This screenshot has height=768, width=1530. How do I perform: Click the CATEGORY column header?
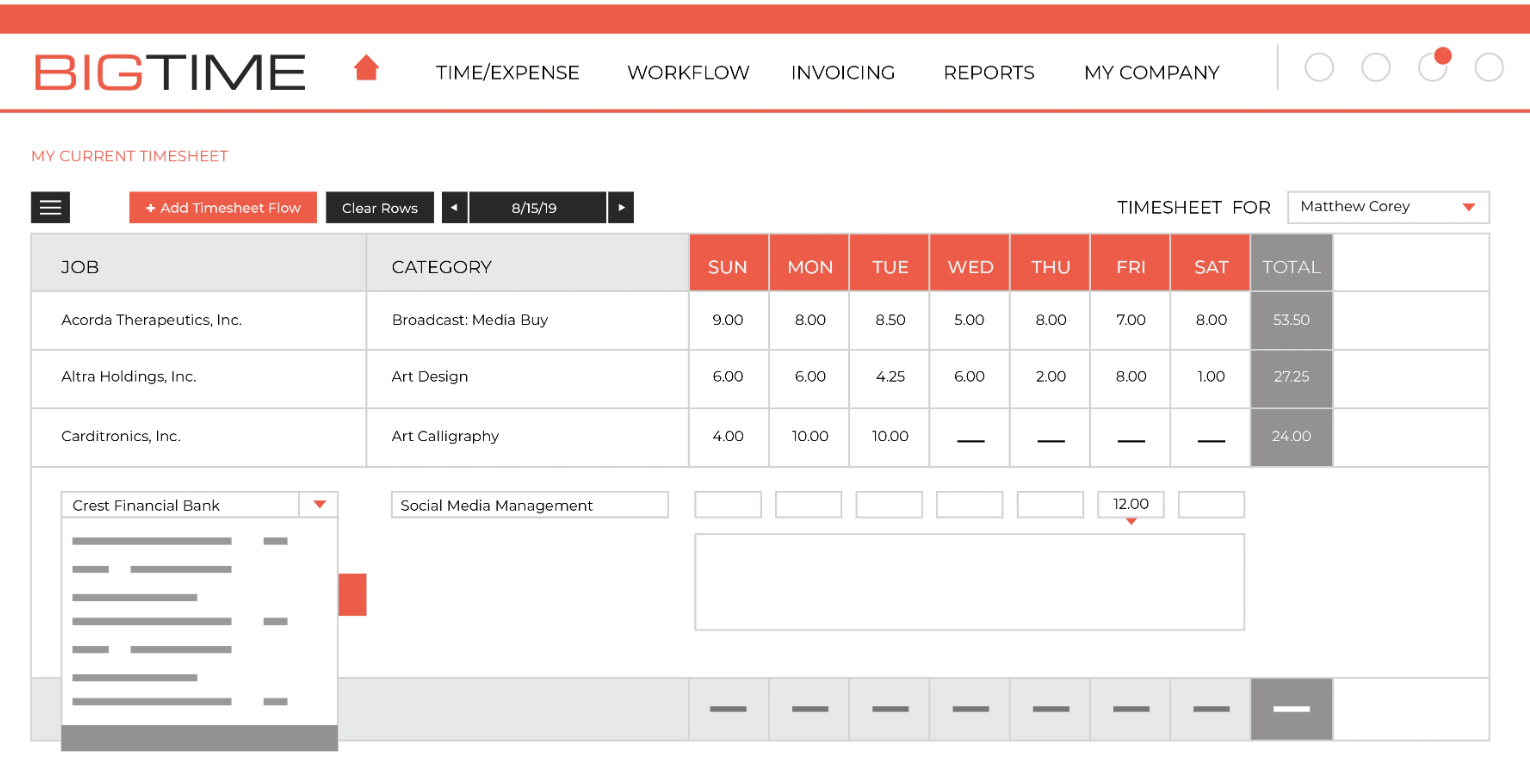528,263
